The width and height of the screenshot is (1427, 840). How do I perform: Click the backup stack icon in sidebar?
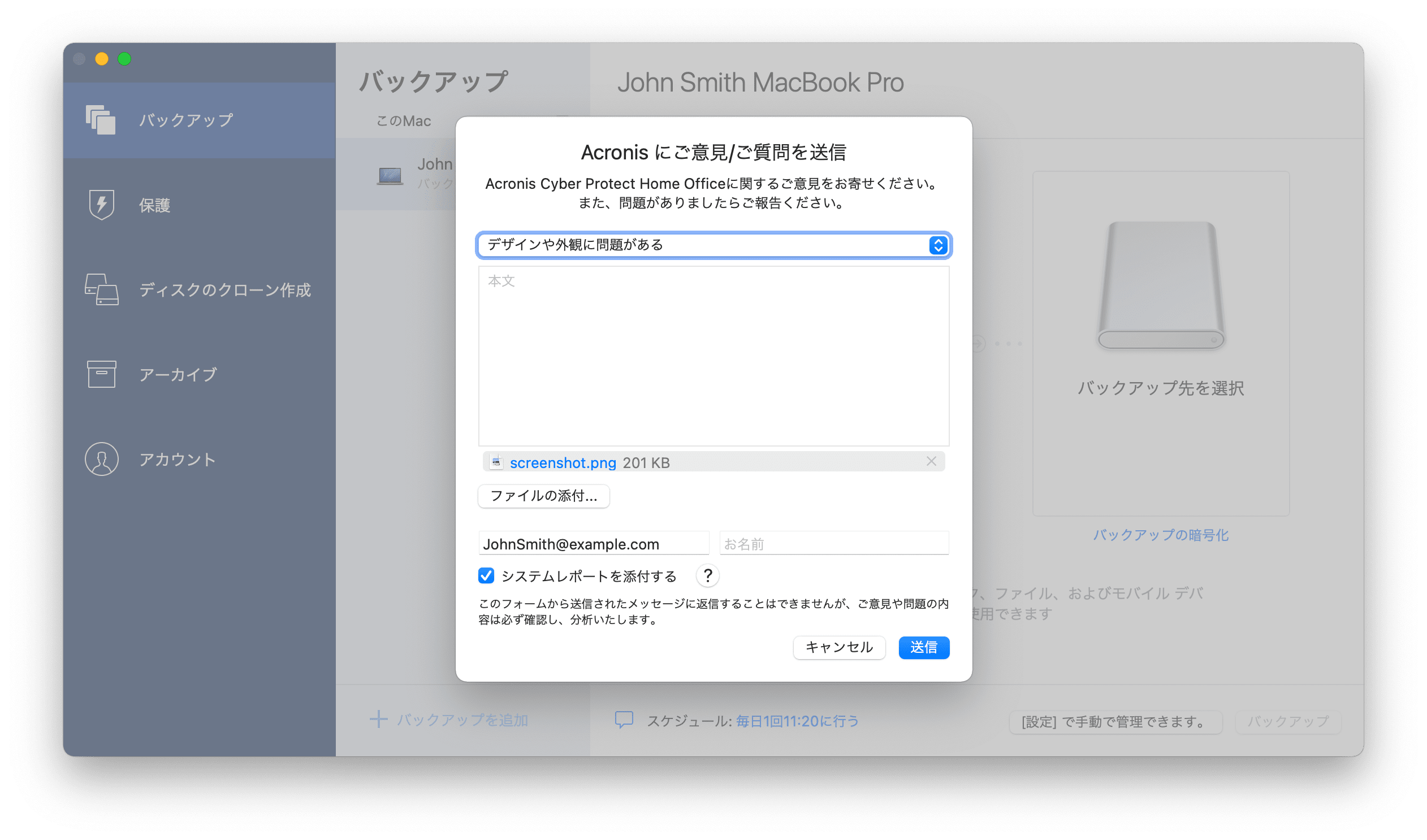[x=101, y=120]
